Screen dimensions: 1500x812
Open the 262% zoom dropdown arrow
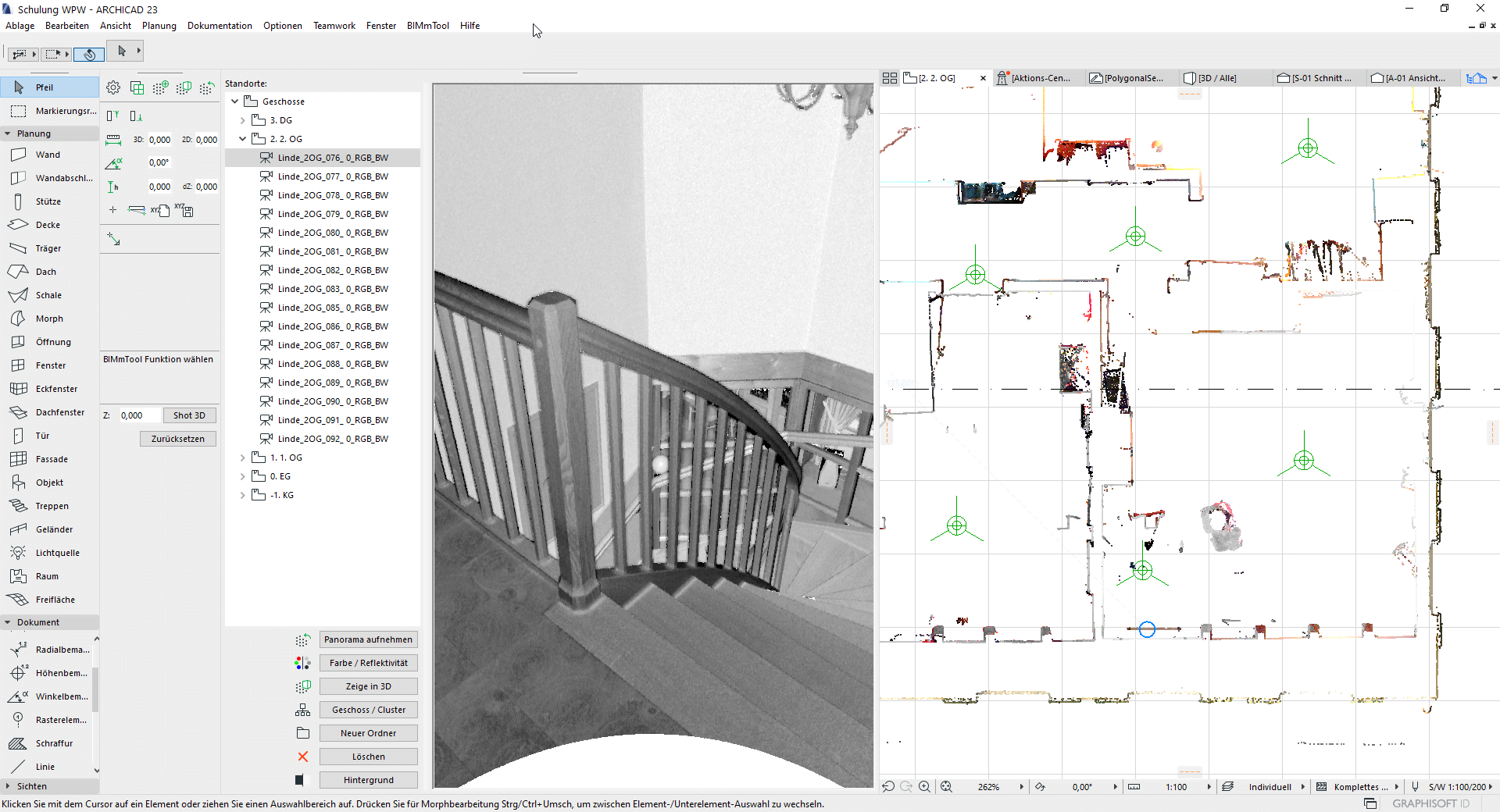[x=1021, y=787]
